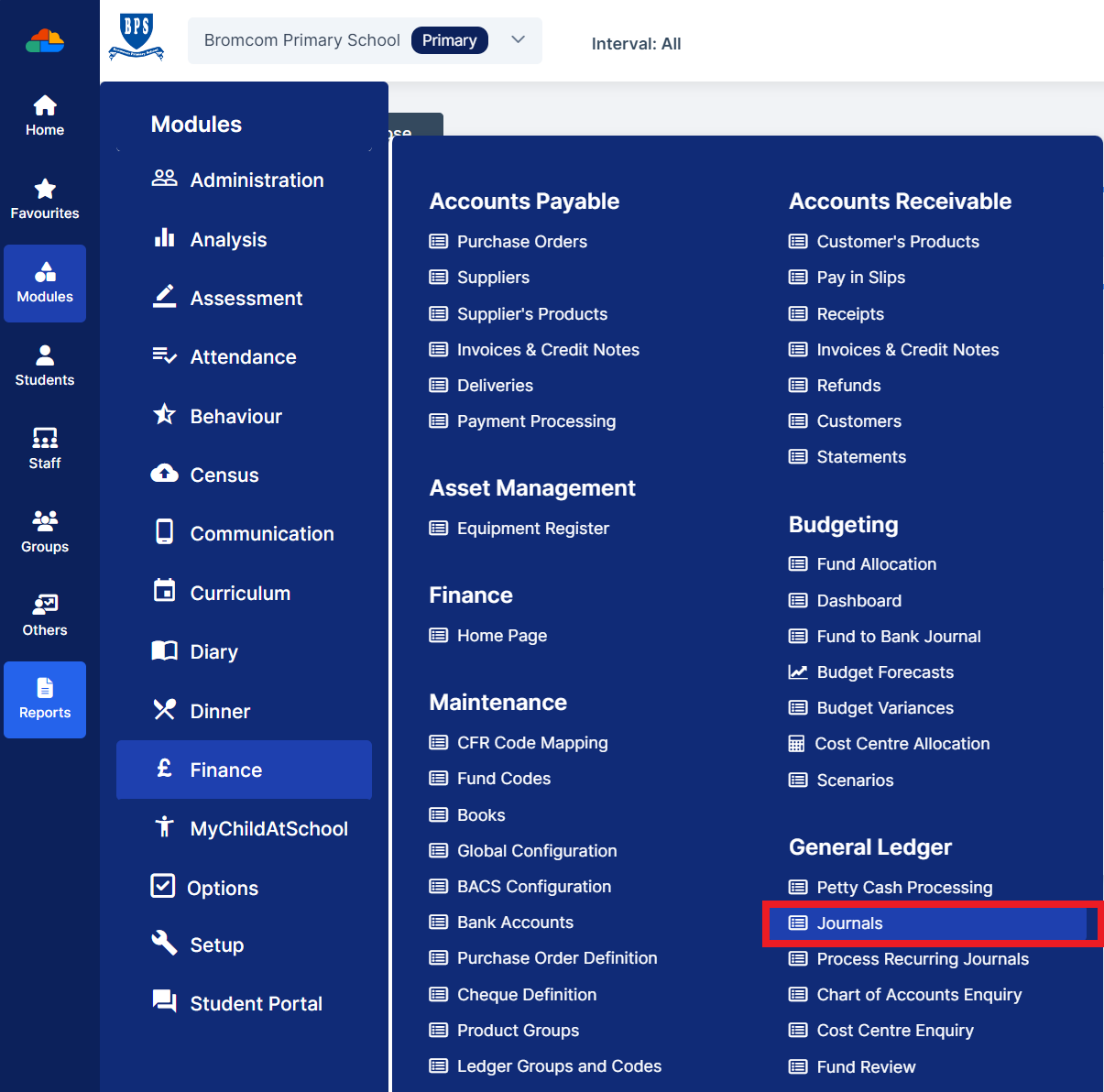Open the Assessment module menu item
The image size is (1104, 1092).
point(246,298)
